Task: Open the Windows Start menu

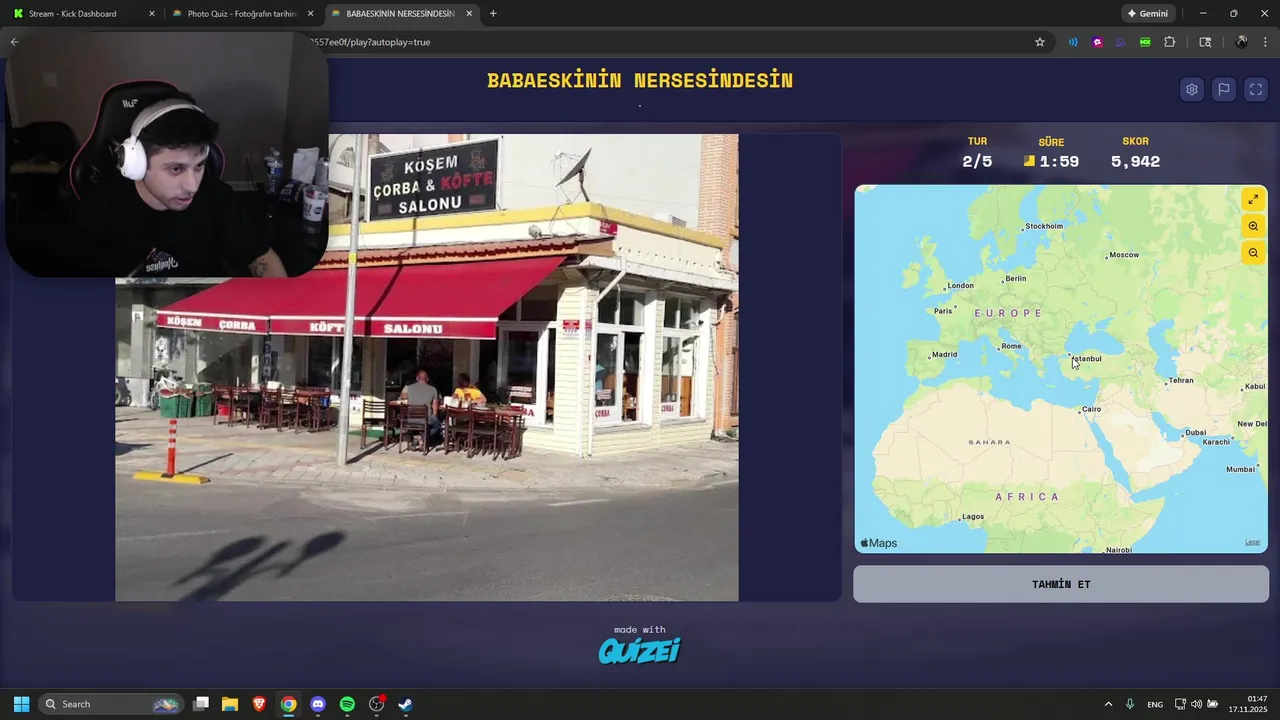Action: tap(21, 704)
